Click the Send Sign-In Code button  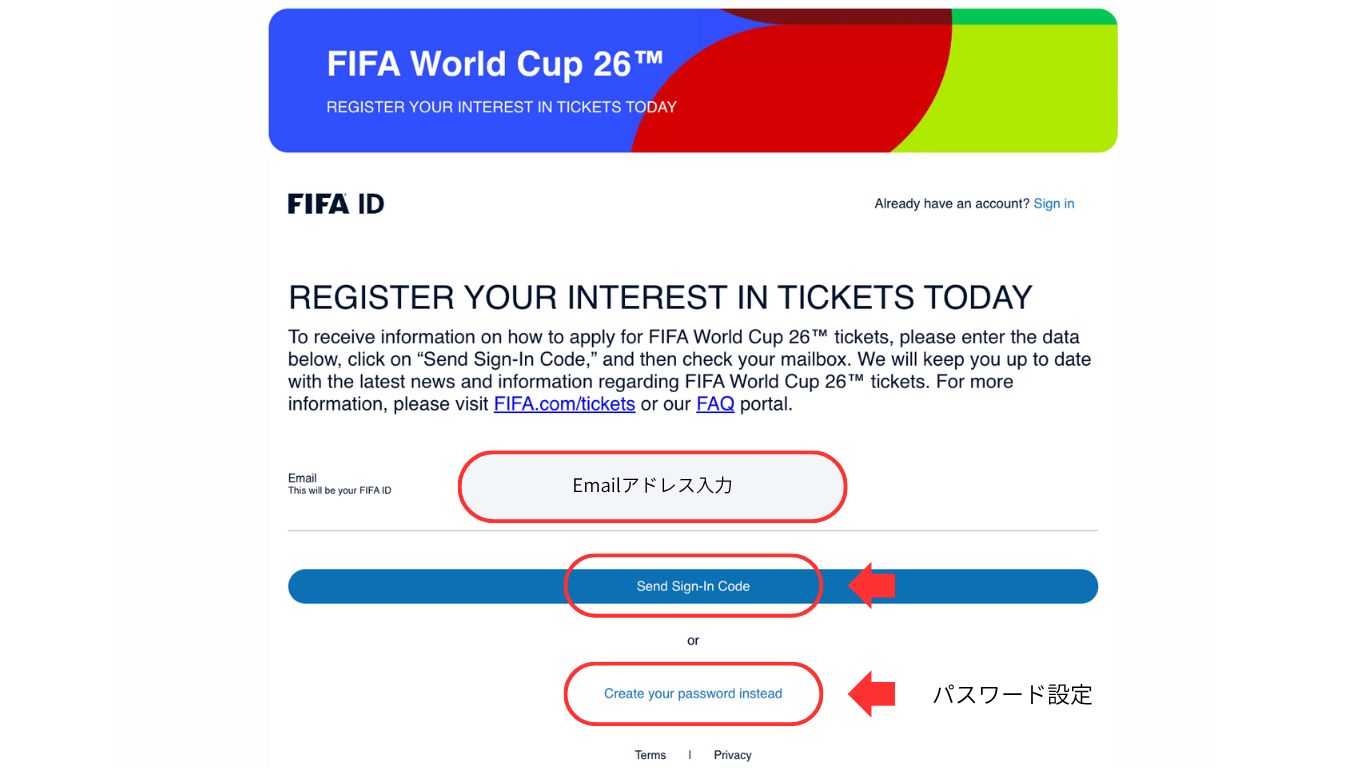(x=692, y=586)
